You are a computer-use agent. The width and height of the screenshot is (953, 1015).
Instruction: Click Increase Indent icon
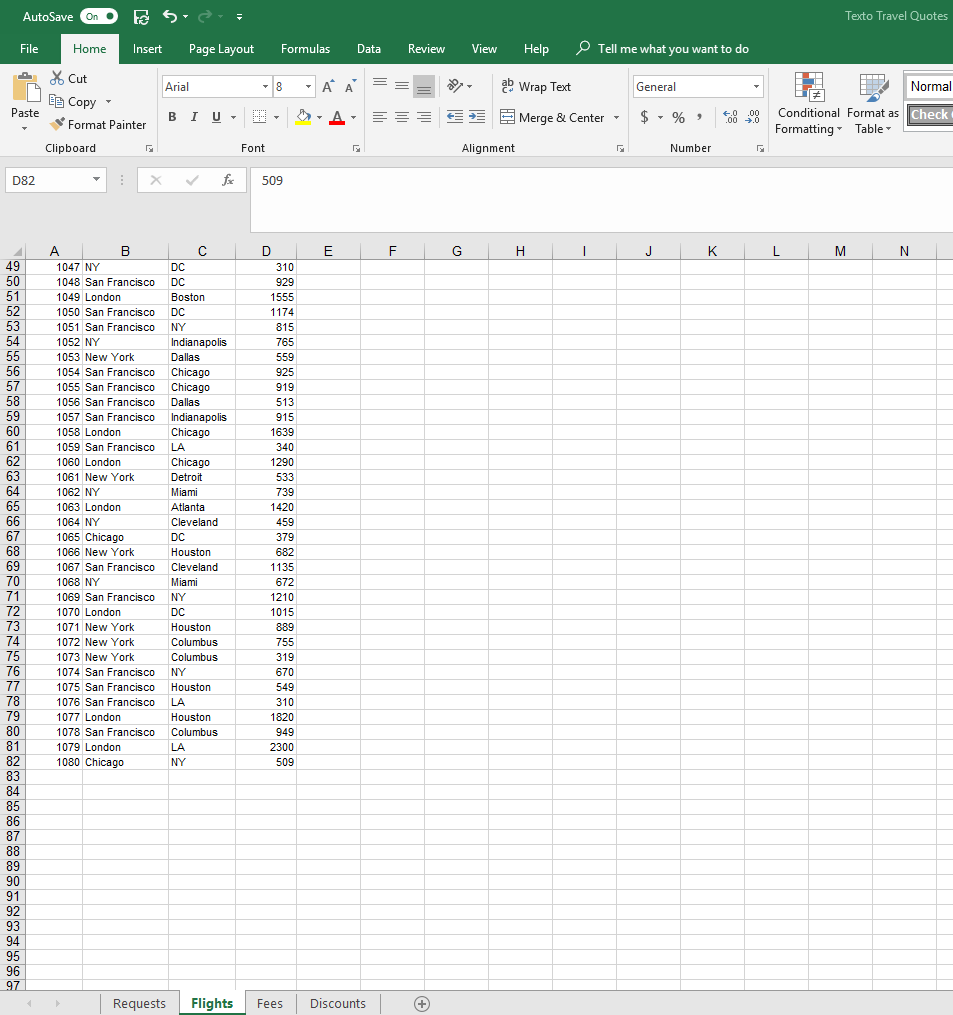[477, 117]
